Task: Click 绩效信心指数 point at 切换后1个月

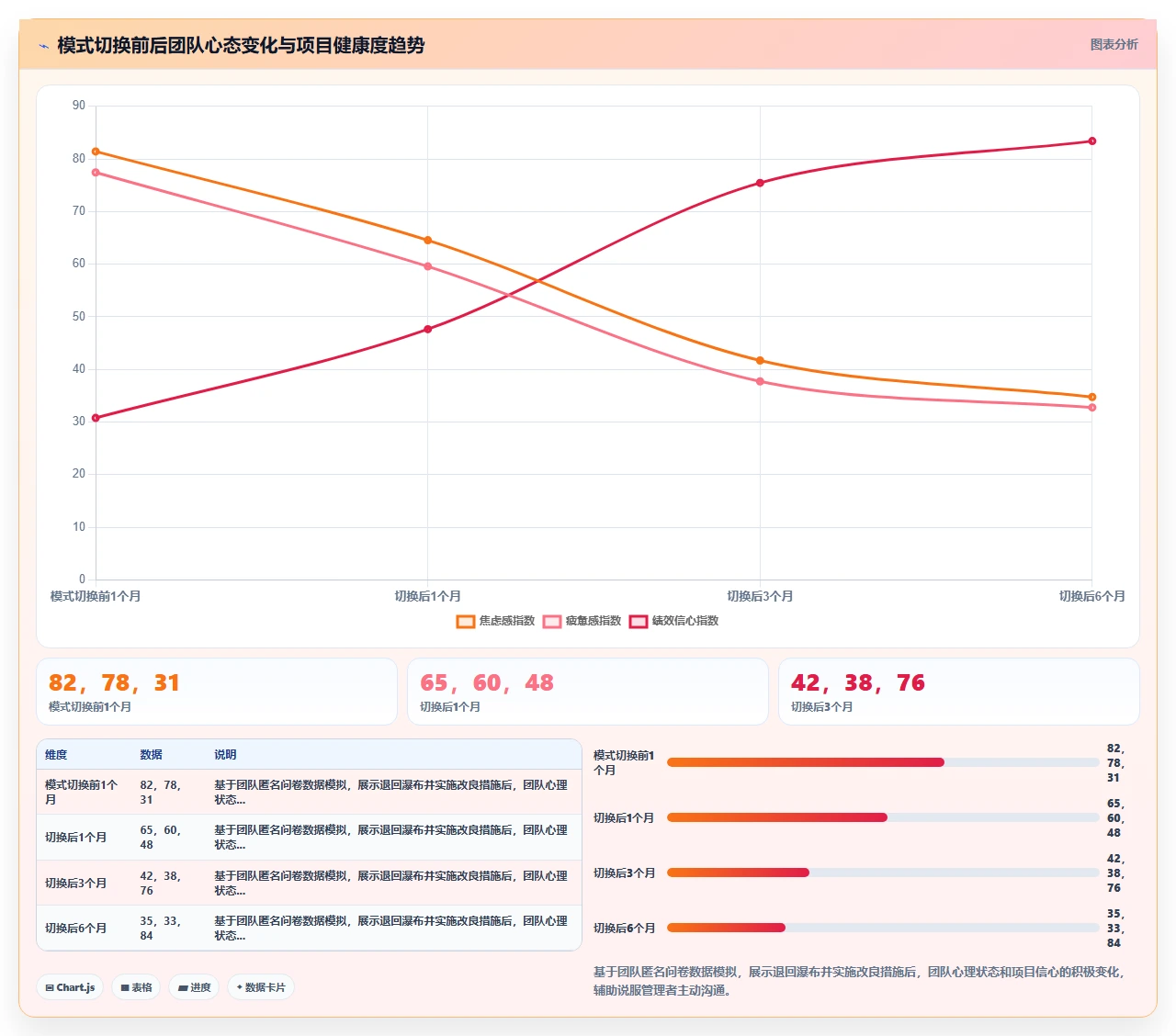Action: 428,329
